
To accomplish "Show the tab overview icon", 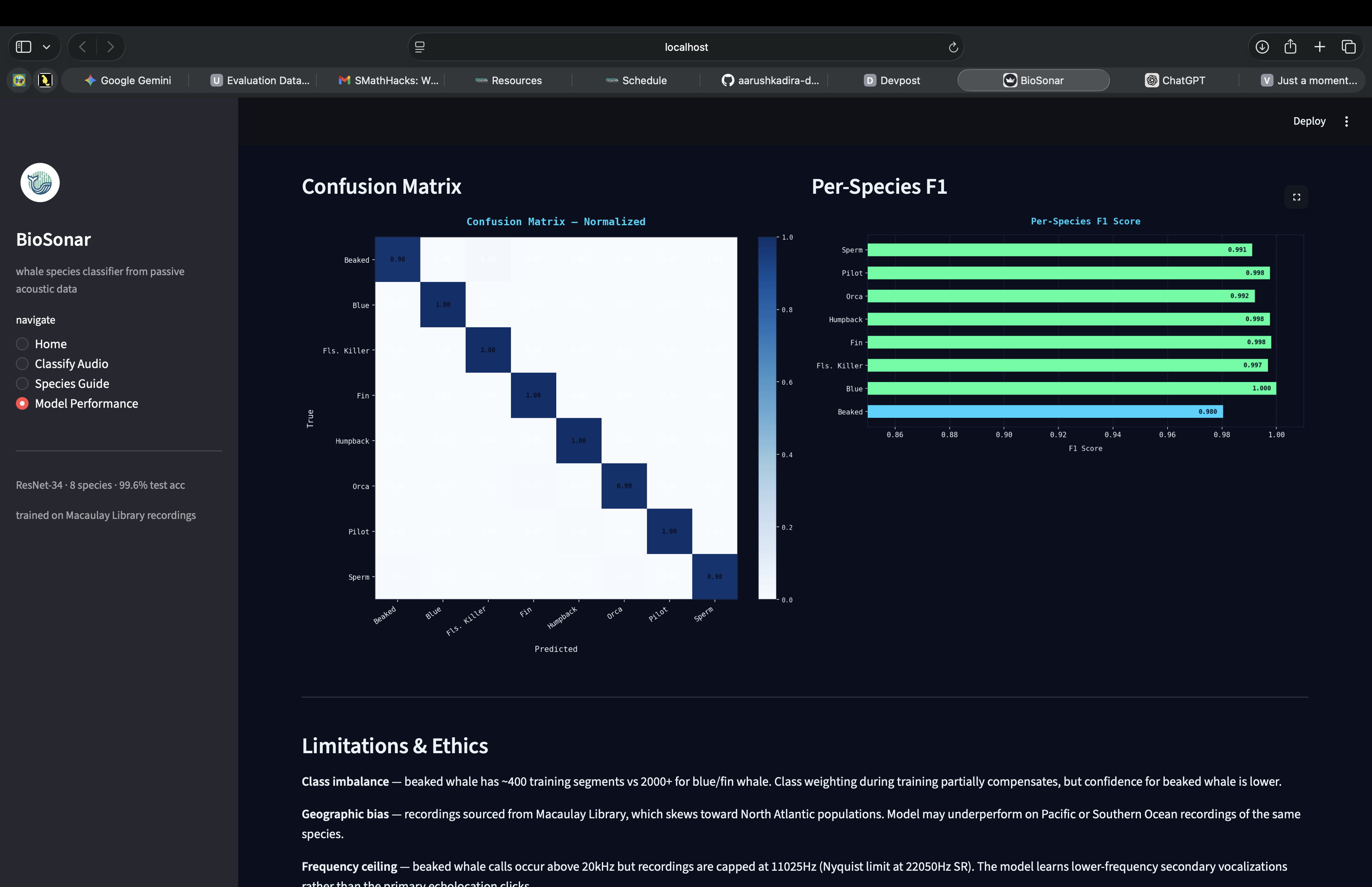I will point(1349,47).
